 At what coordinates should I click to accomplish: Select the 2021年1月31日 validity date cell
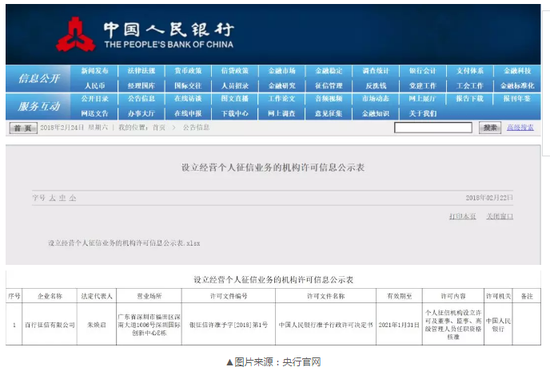click(399, 325)
